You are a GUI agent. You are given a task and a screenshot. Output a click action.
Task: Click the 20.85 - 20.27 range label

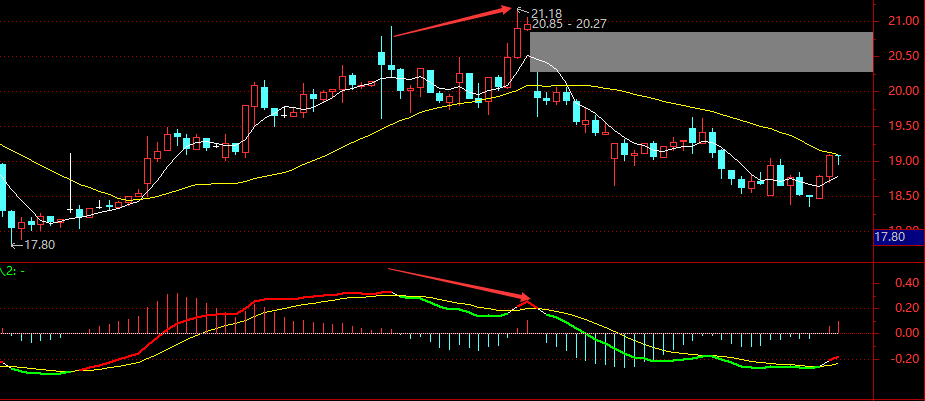point(571,24)
